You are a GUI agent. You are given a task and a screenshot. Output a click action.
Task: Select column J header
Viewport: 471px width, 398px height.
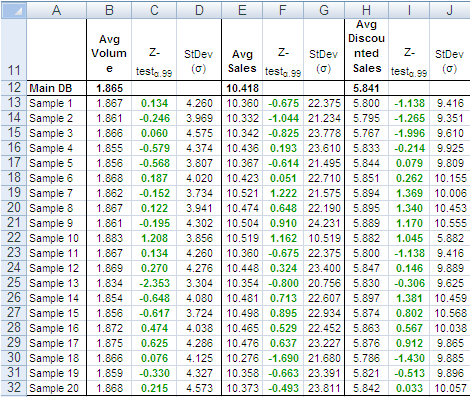[450, 10]
